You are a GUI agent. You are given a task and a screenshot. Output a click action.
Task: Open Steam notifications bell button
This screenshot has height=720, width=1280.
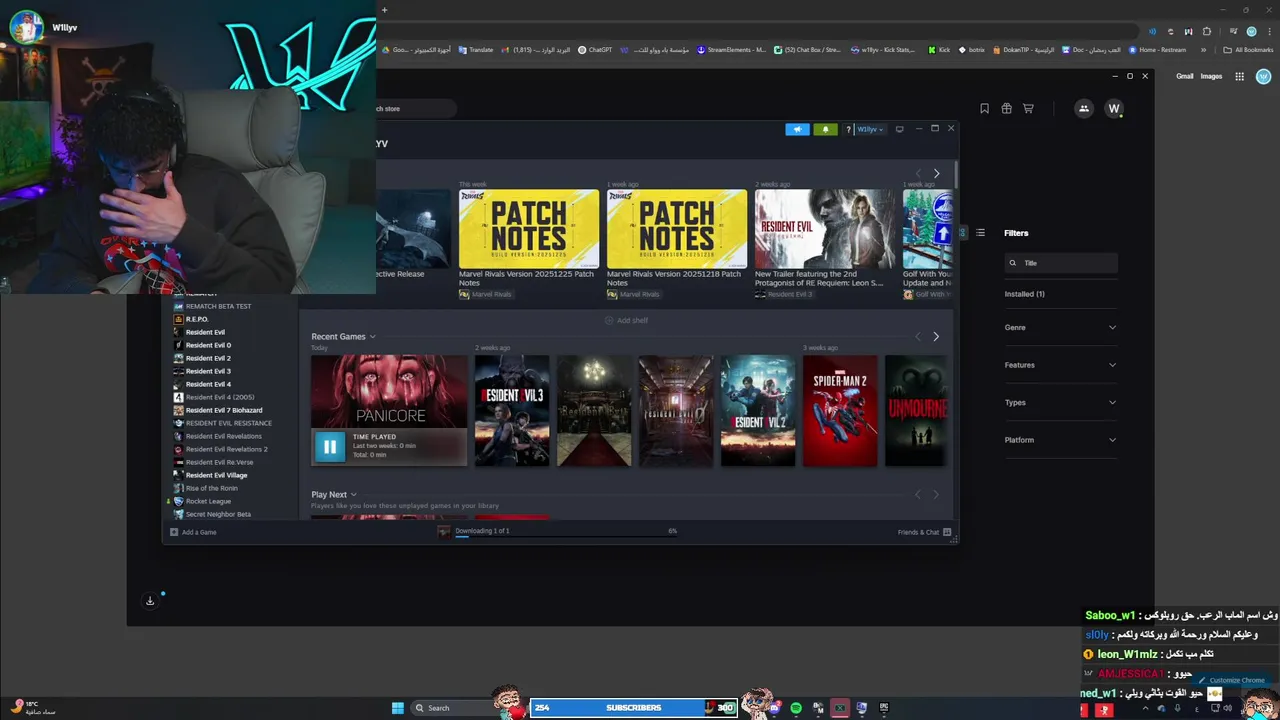(x=825, y=129)
